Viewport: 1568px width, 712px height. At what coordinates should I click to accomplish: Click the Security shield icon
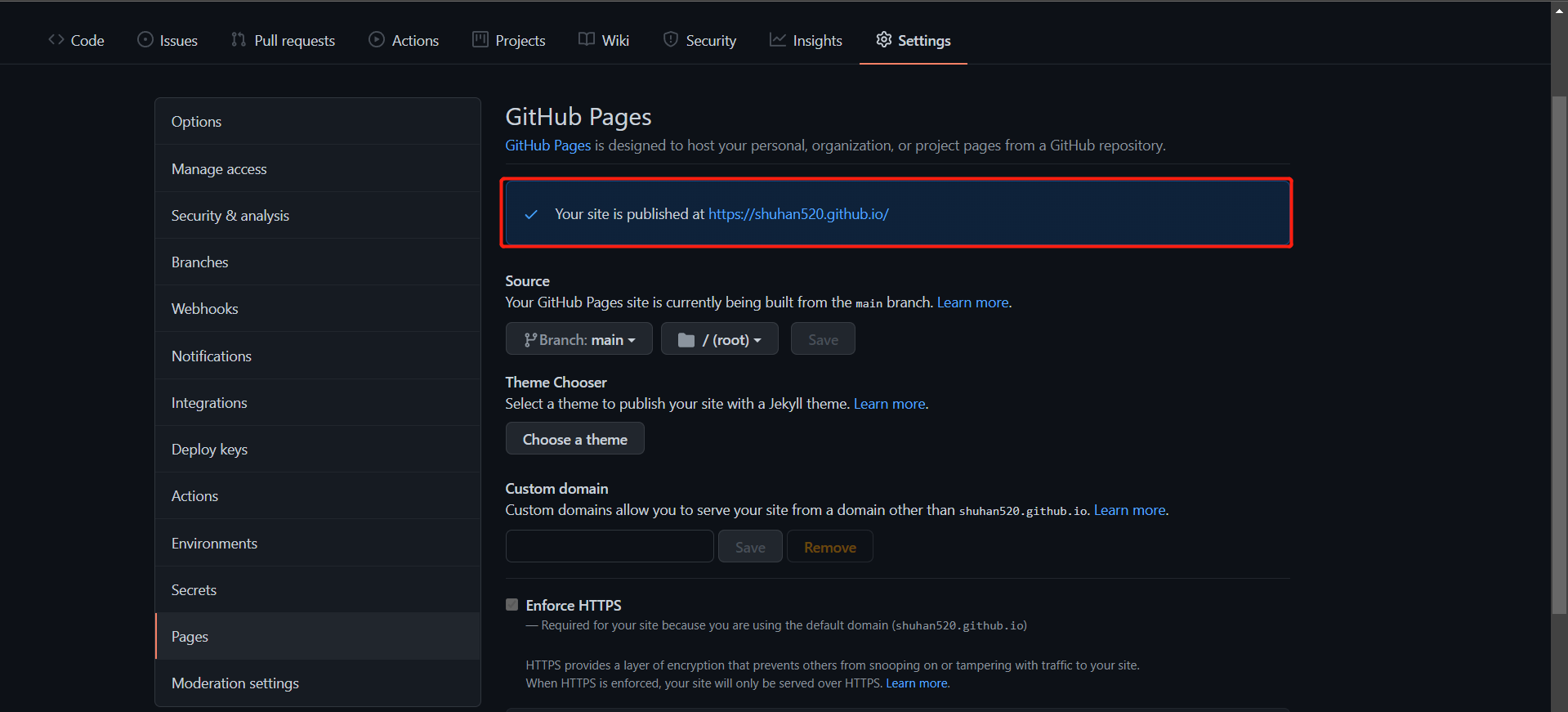[x=671, y=39]
